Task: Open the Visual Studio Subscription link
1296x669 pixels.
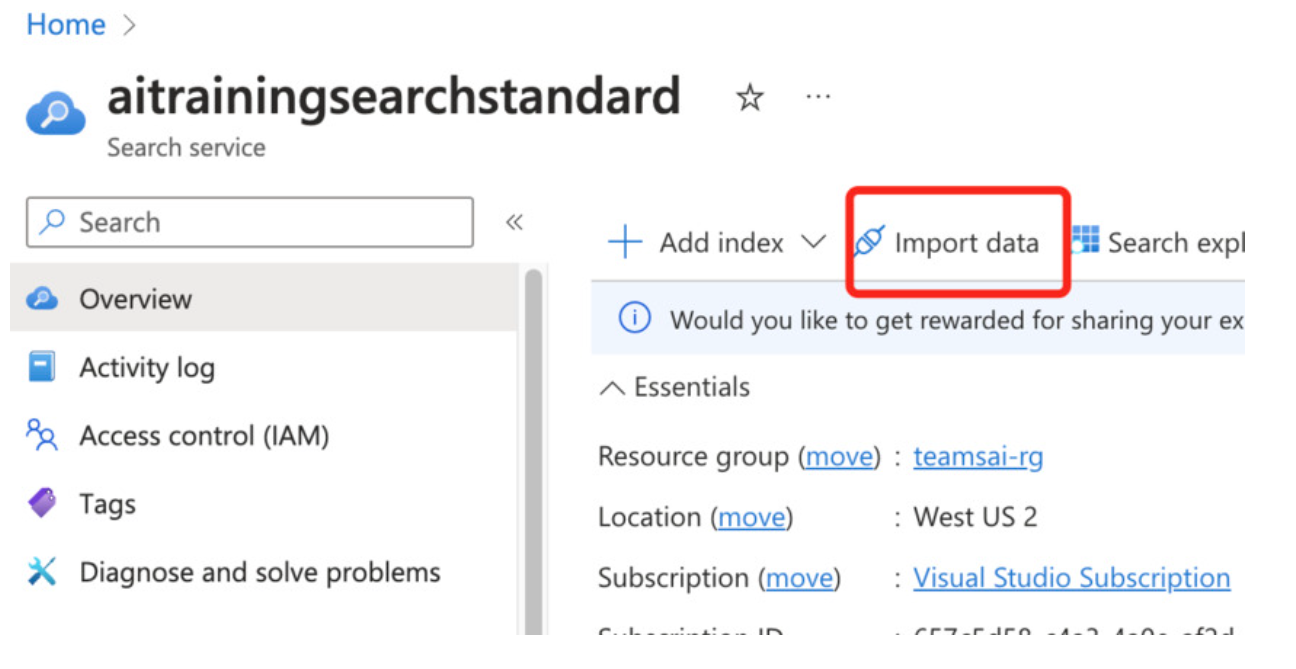Action: pyautogui.click(x=1071, y=578)
